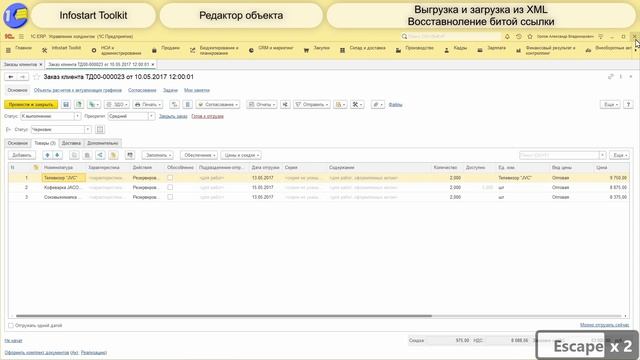
Task: Click the help question mark button
Action: 628,104
